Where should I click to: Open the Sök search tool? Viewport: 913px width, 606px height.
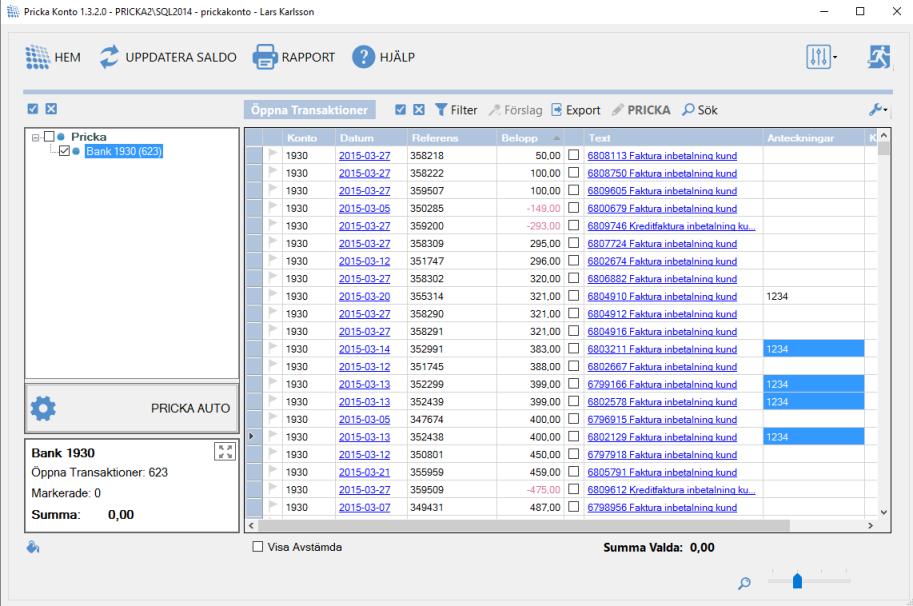click(699, 110)
